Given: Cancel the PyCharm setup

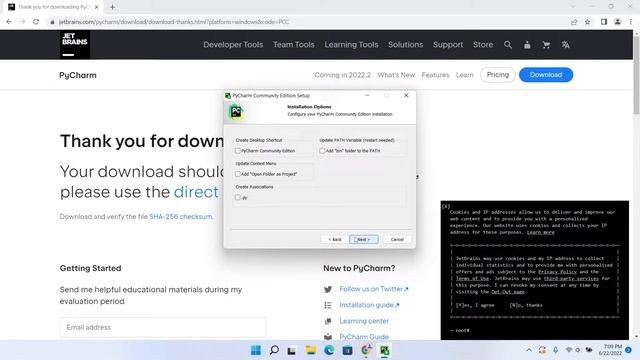Looking at the screenshot, I should [397, 240].
